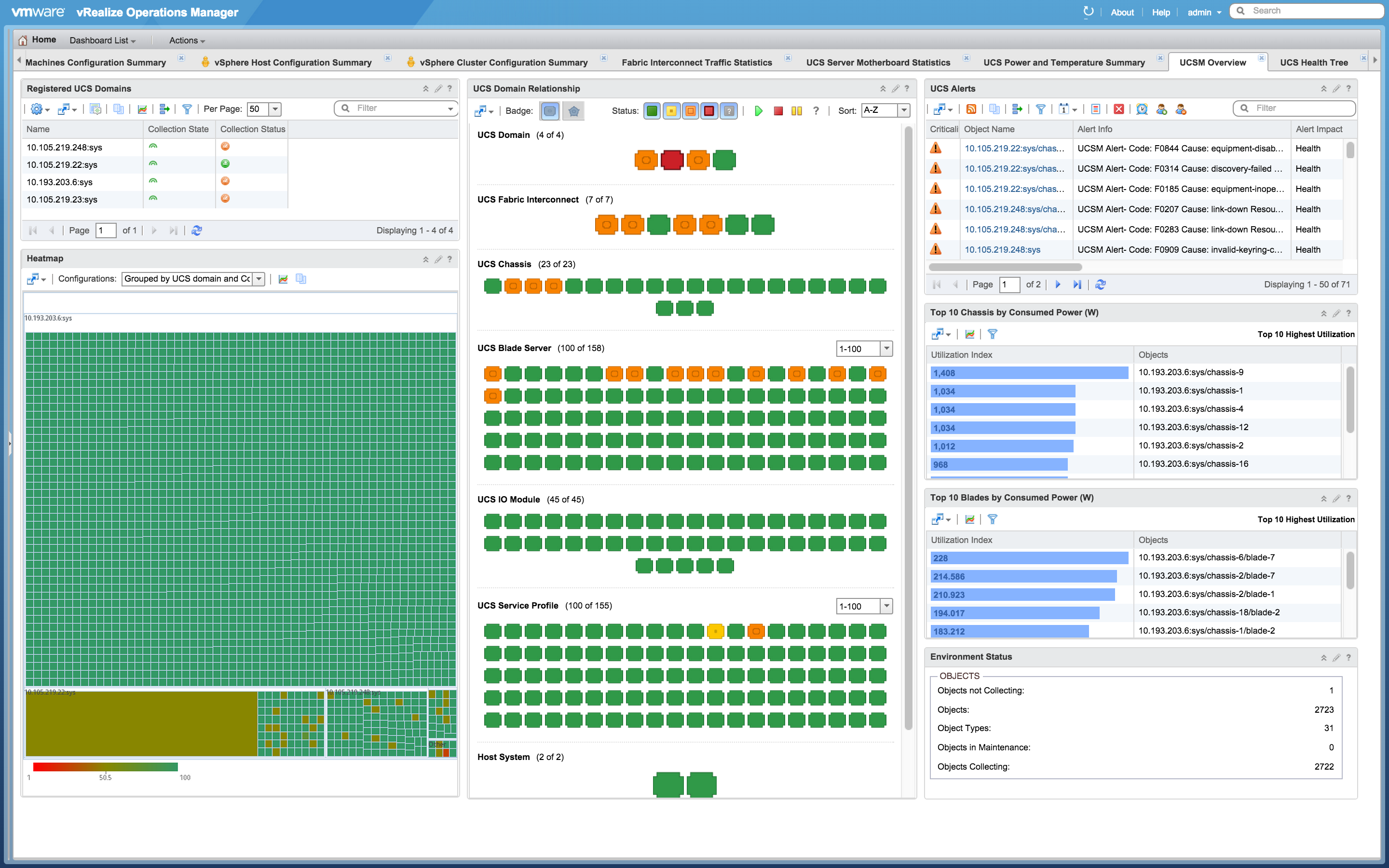1389x868 pixels.
Task: Go to next page in UCS Alerts
Action: [1058, 284]
